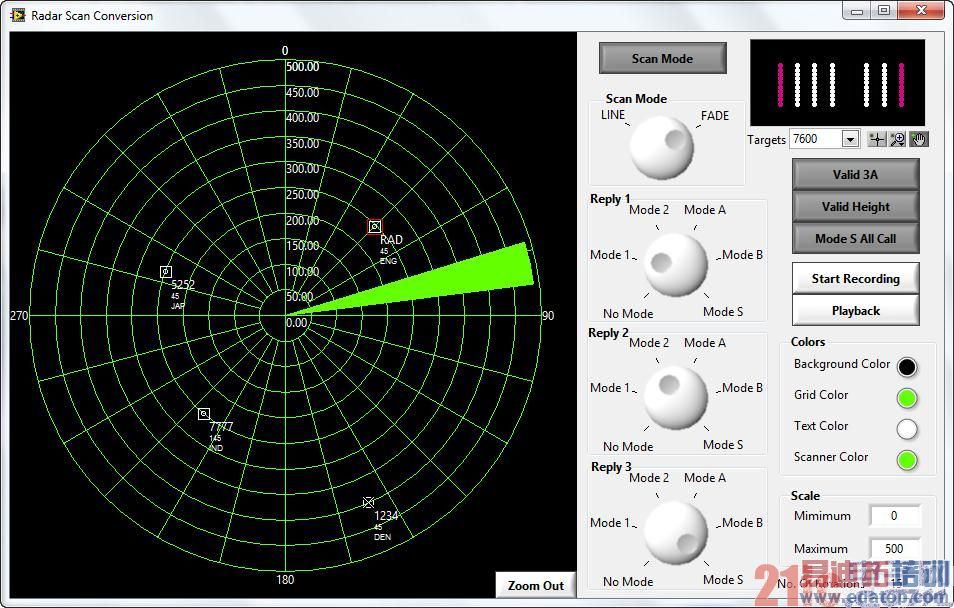Click Zoom Out below the radar display
Screen dimensions: 954x608
534,585
